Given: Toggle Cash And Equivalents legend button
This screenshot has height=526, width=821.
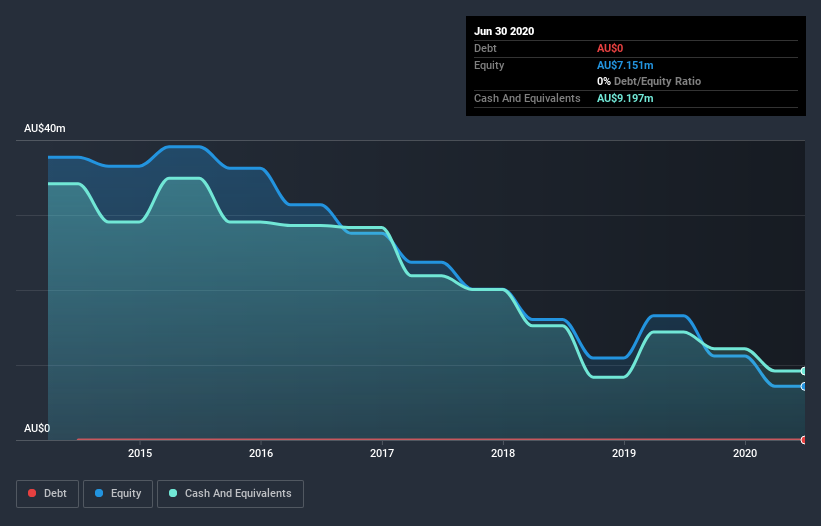Looking at the screenshot, I should click(230, 494).
